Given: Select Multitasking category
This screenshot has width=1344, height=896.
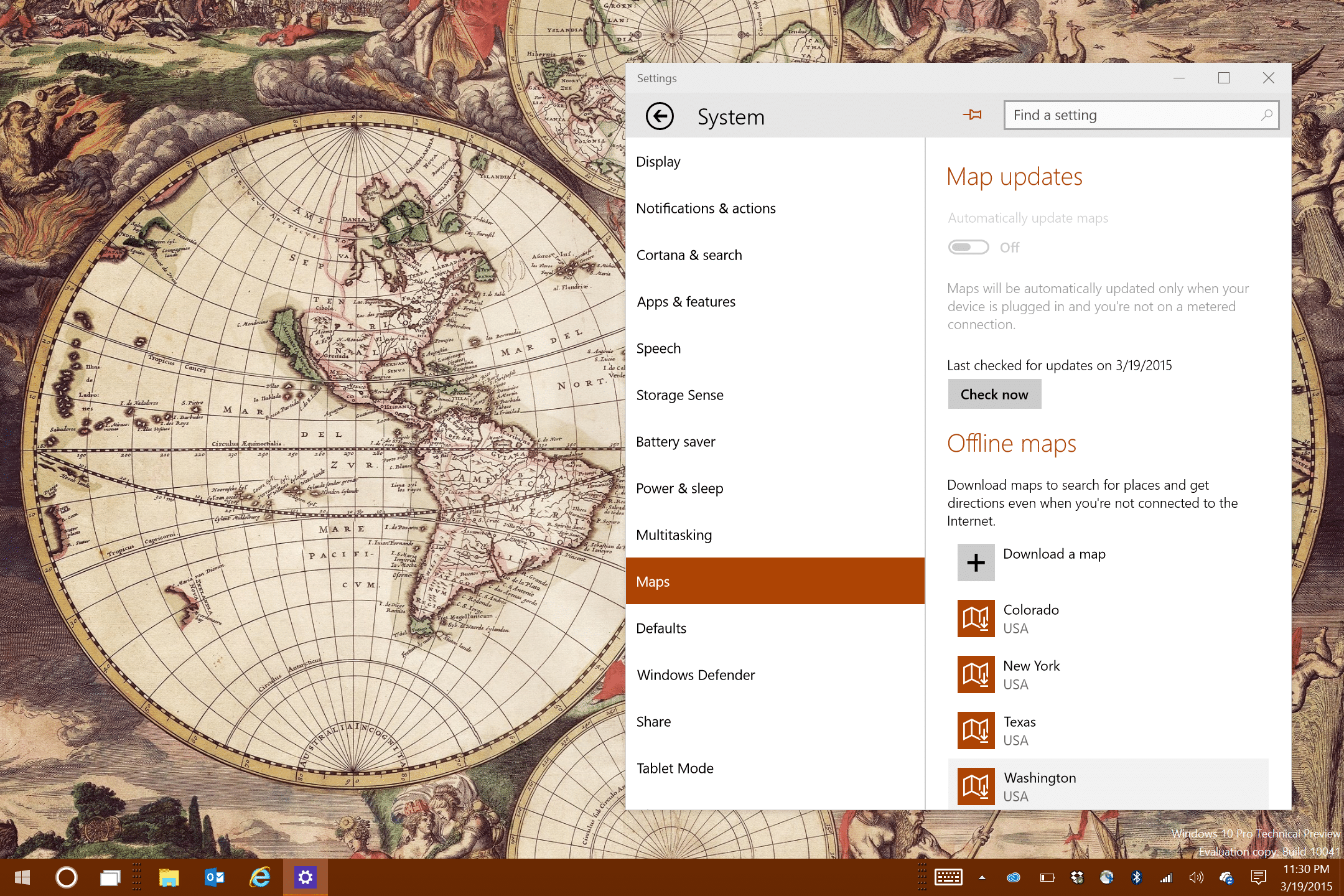Looking at the screenshot, I should point(775,535).
